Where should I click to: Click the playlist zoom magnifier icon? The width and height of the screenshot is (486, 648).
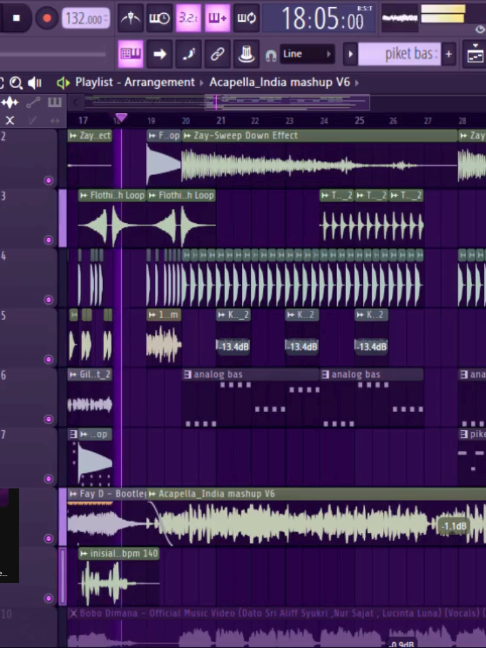point(16,83)
